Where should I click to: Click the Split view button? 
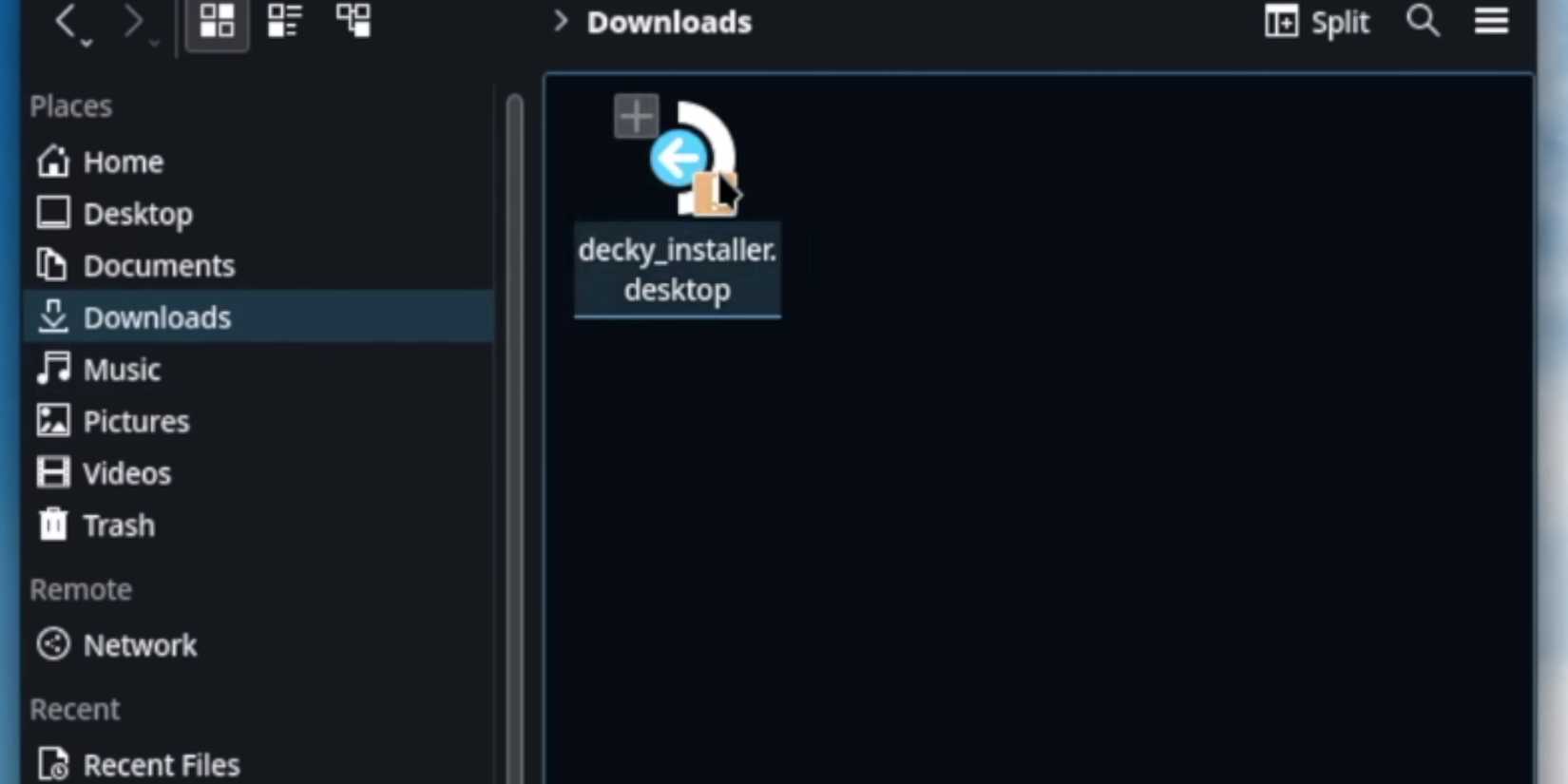(1317, 22)
